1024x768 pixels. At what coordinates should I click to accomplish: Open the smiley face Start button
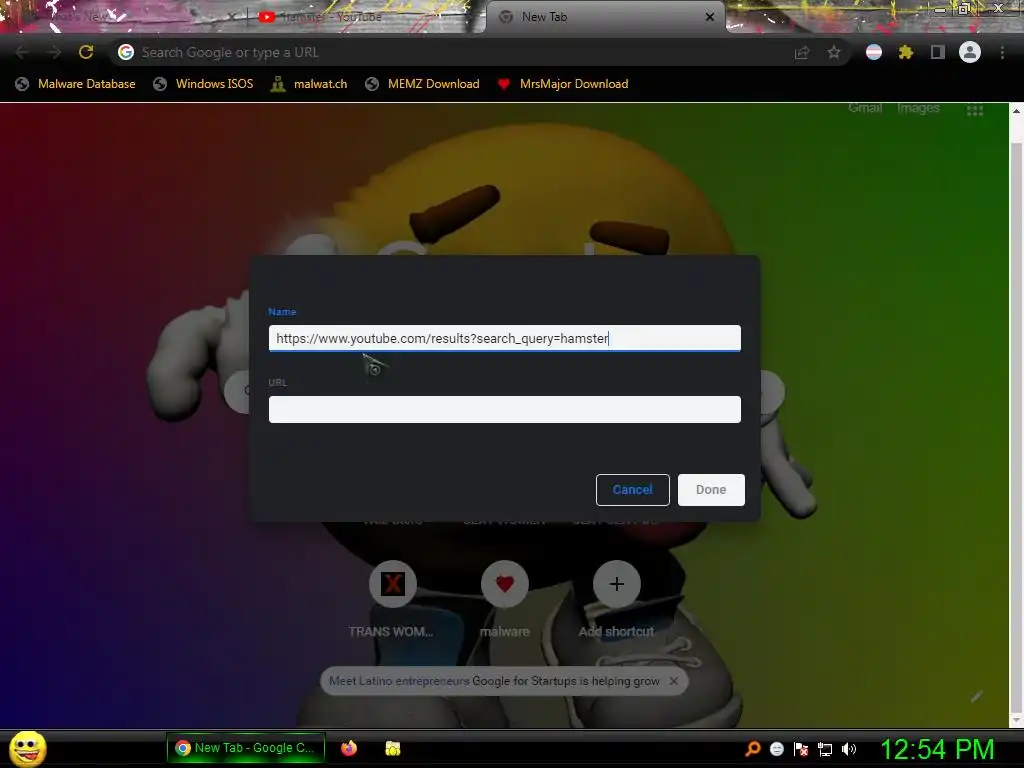tap(27, 748)
